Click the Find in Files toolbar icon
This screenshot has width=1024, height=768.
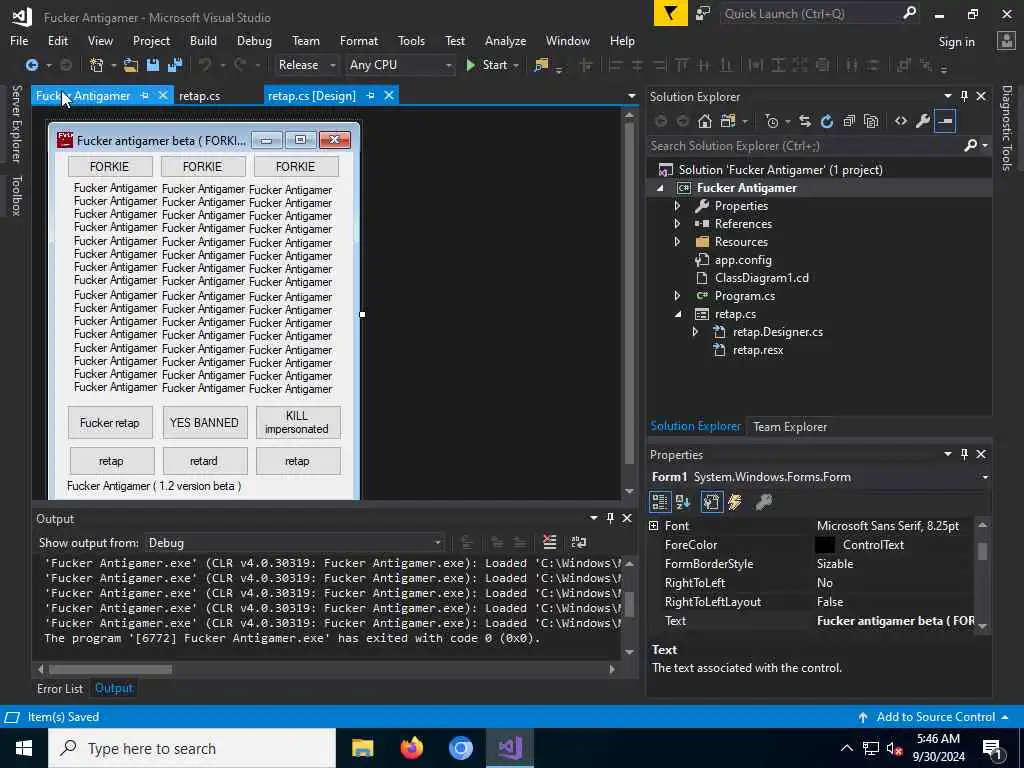[541, 65]
